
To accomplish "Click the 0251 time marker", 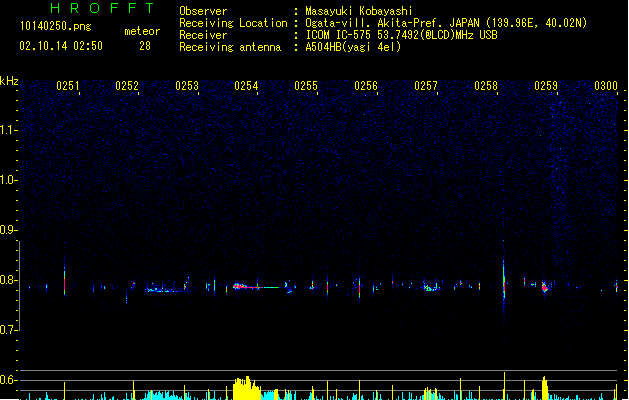I will [68, 86].
